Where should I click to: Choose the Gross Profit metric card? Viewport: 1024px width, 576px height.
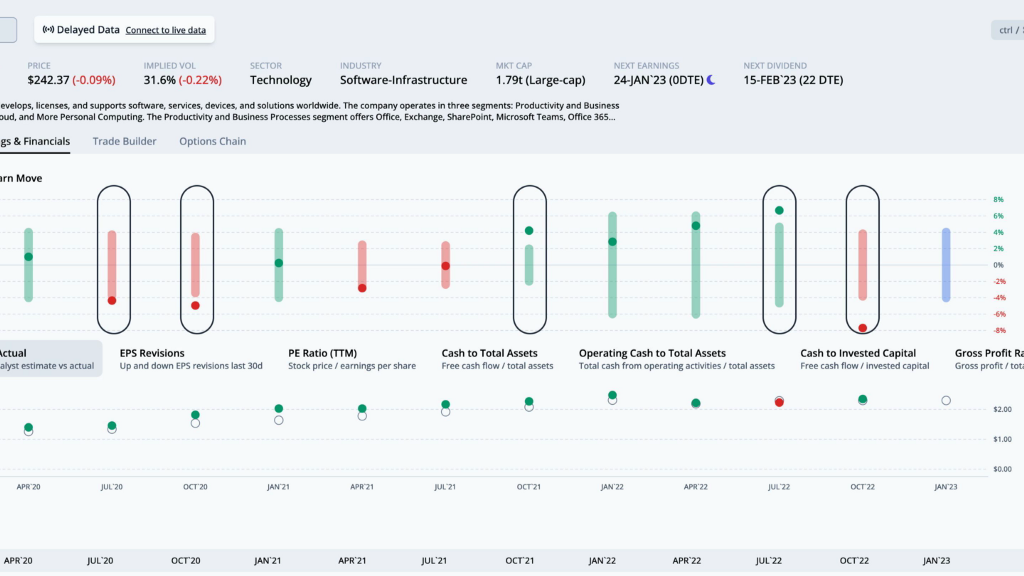coord(988,359)
